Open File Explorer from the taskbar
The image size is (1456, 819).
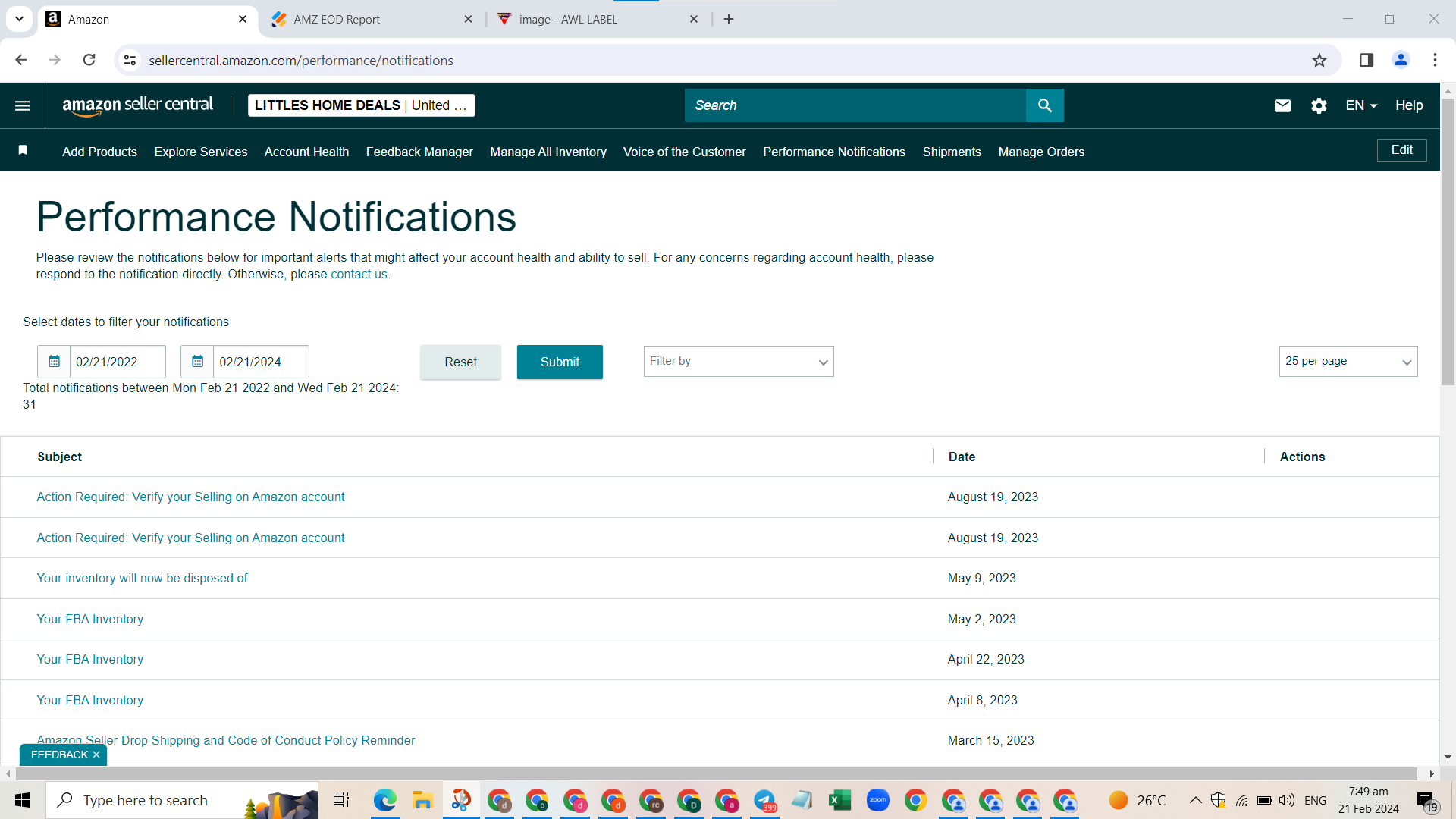tap(422, 800)
